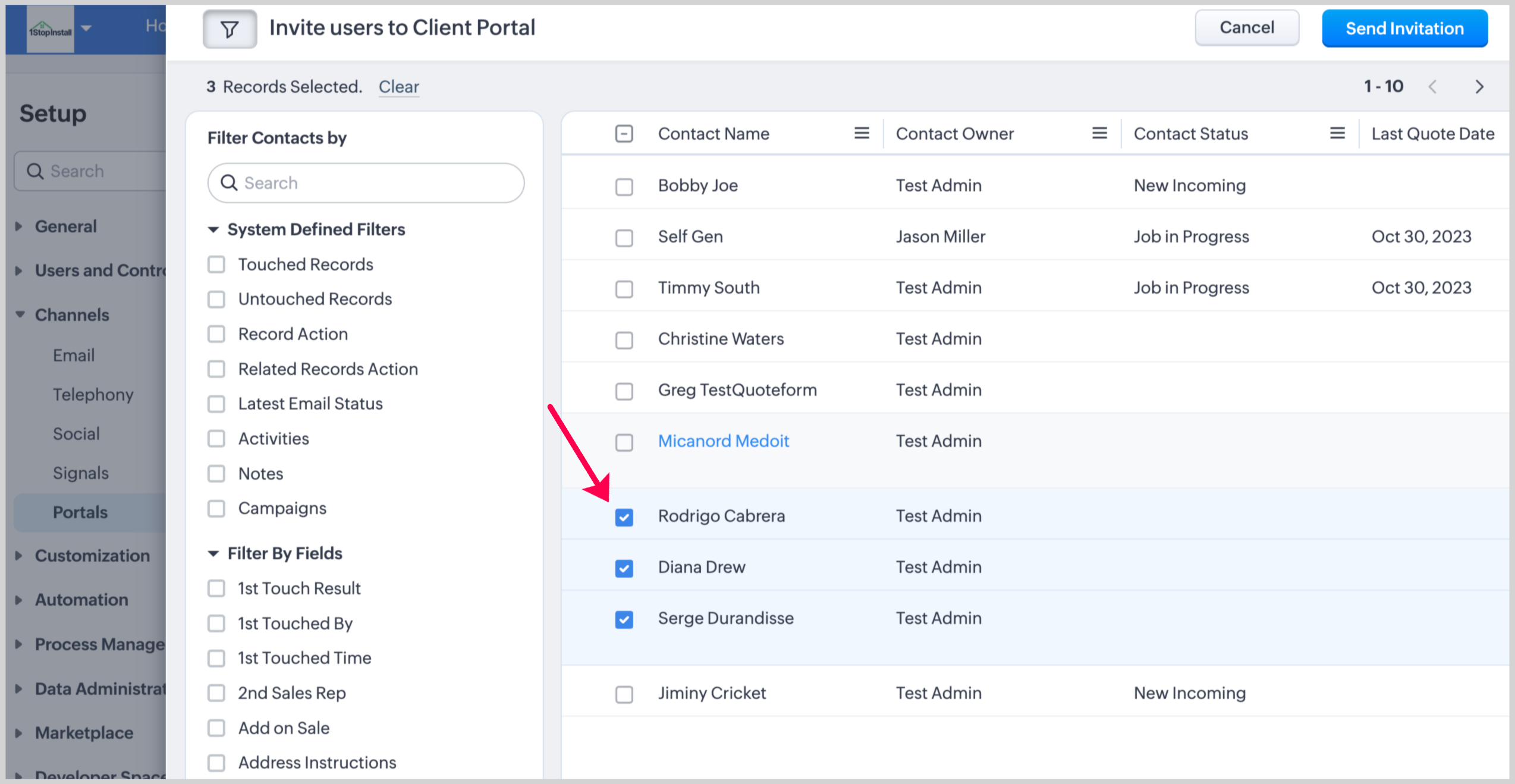Click the filter funnel icon
Viewport: 1515px width, 784px height.
coord(230,29)
